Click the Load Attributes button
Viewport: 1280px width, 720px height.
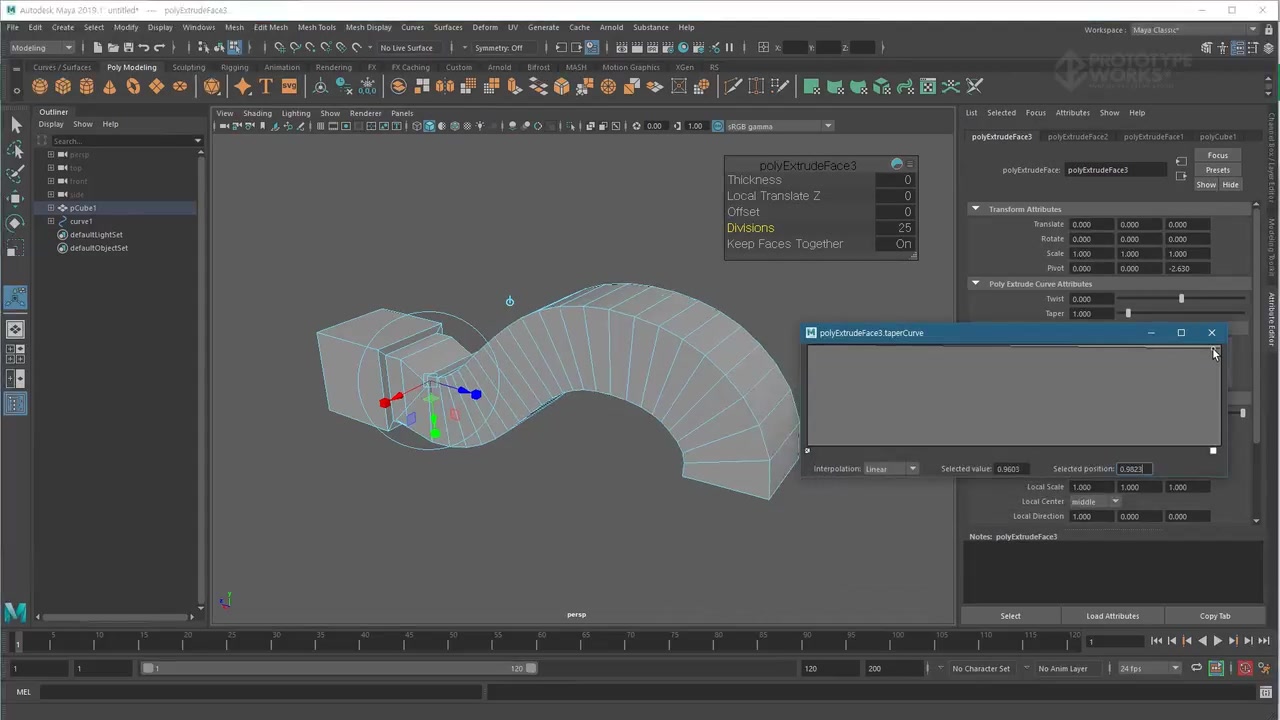pos(1112,616)
